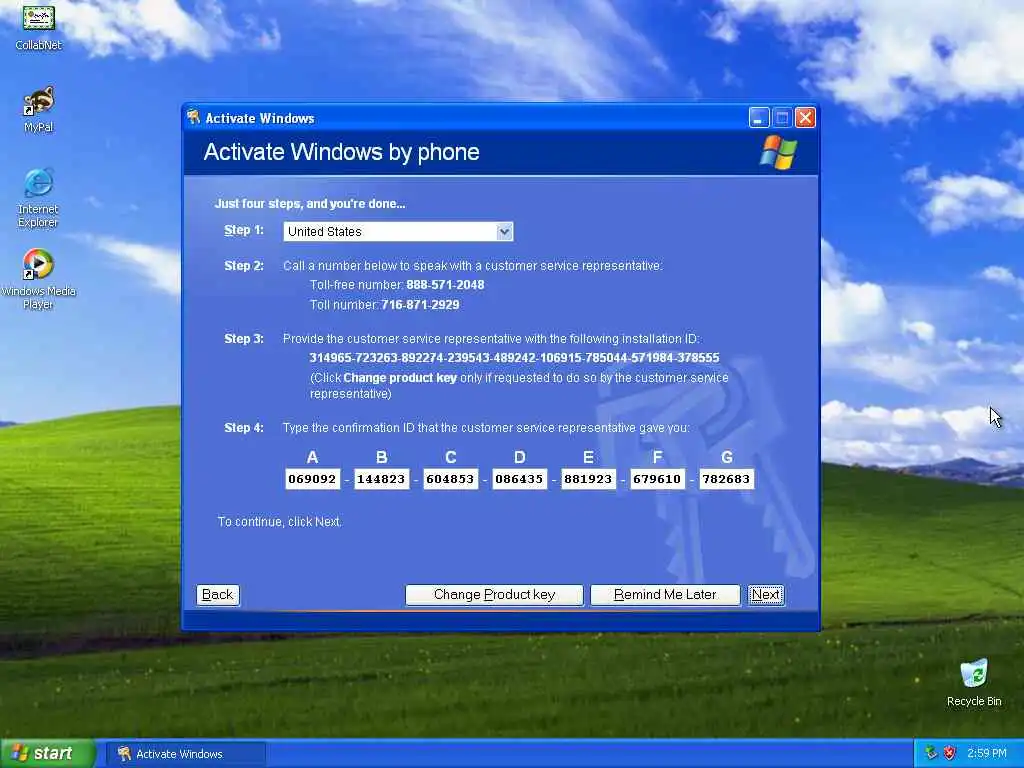
Task: Click the Back button
Action: coord(217,594)
